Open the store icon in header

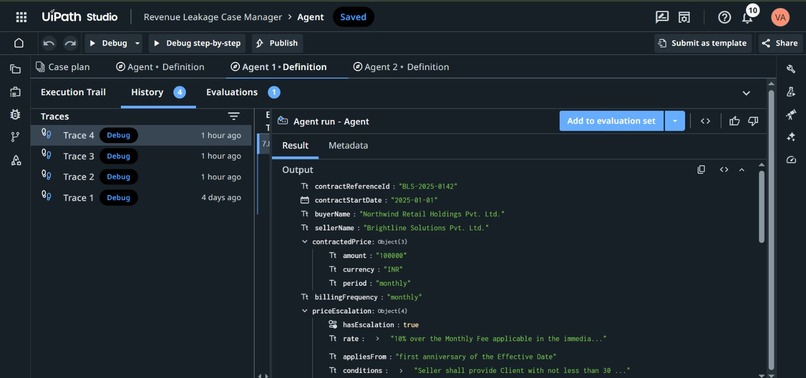(x=684, y=17)
